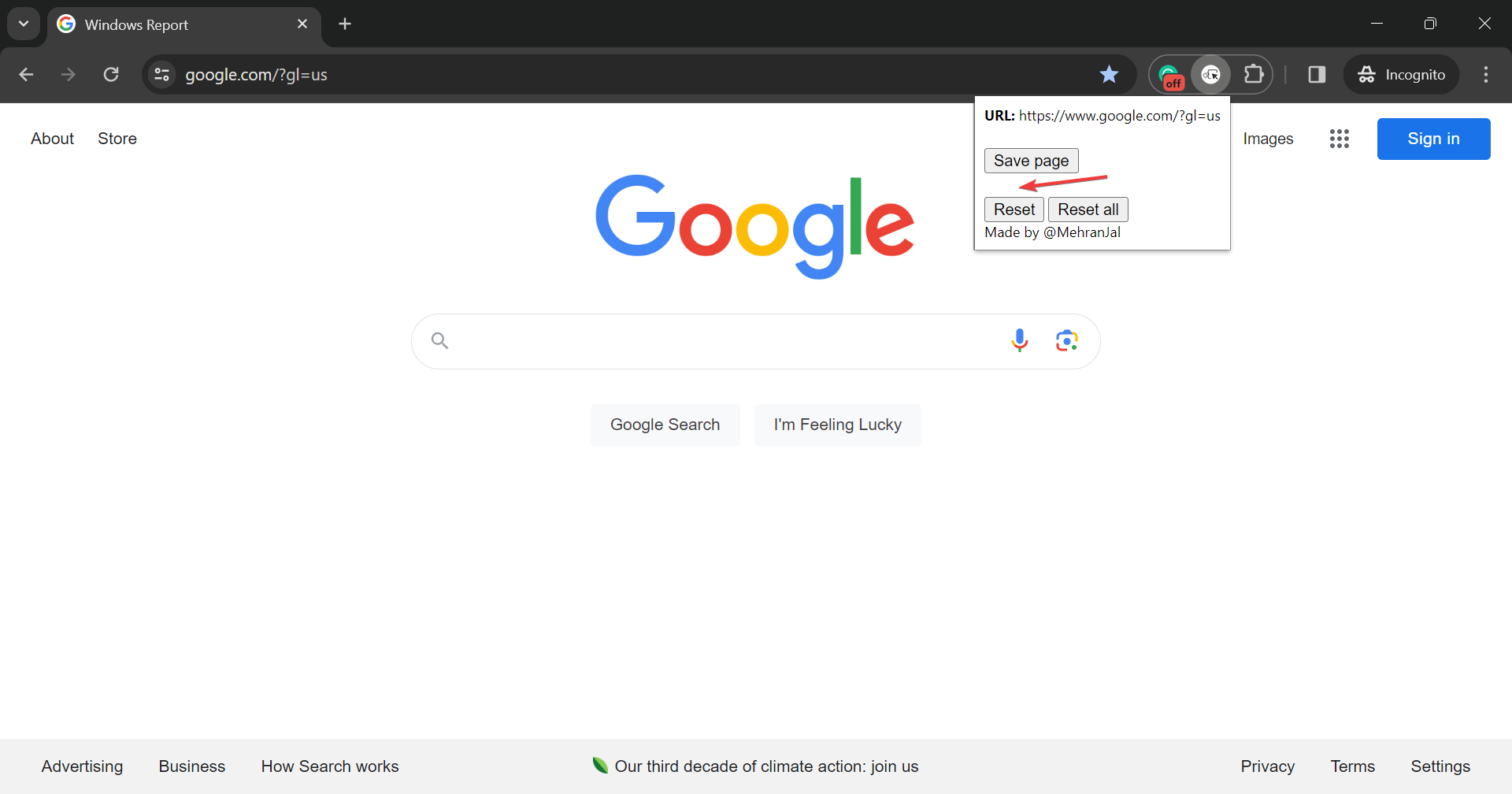Click Reset all button in popup

pyautogui.click(x=1088, y=210)
